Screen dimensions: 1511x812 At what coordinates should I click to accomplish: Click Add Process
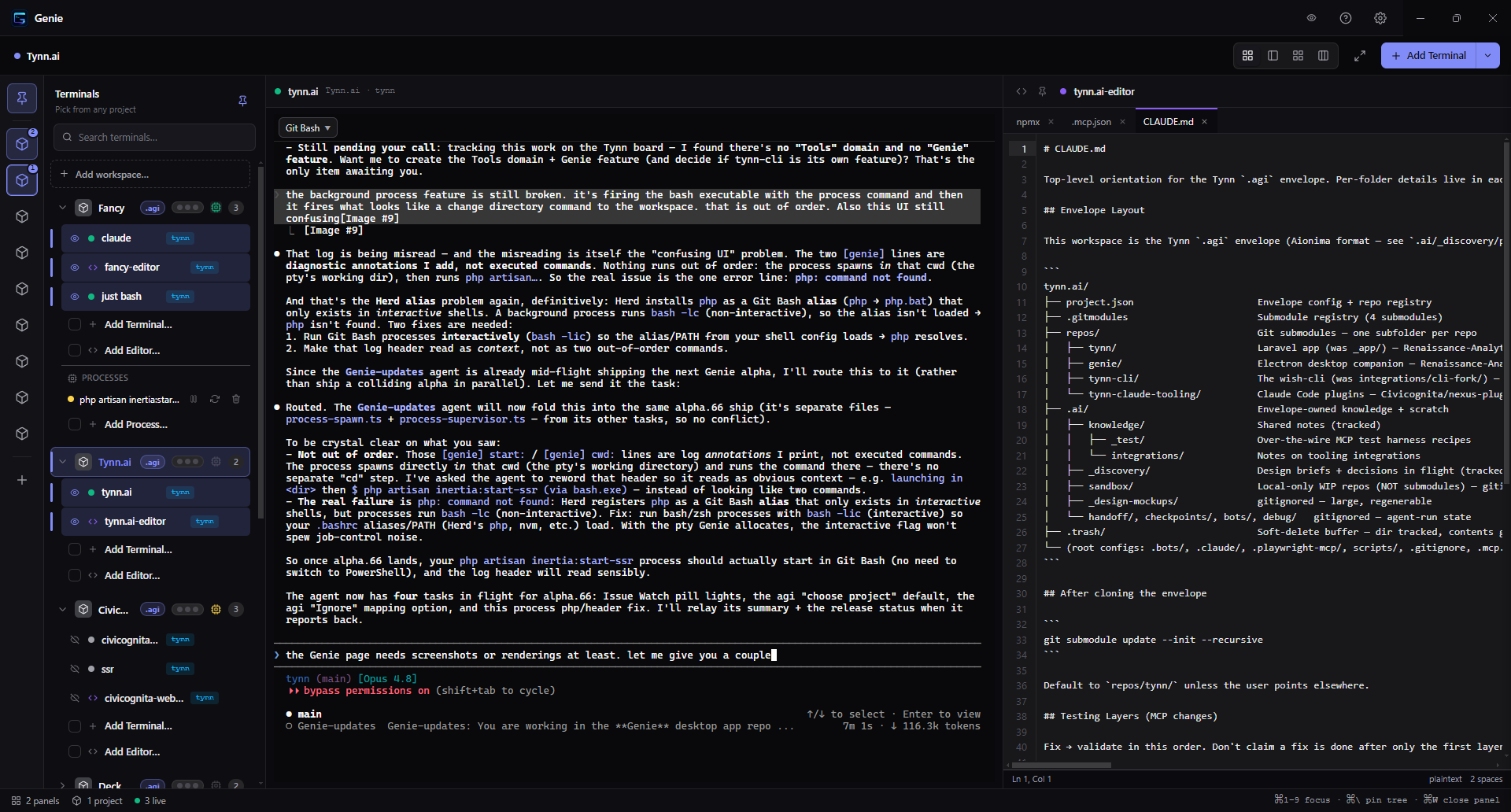[x=135, y=424]
